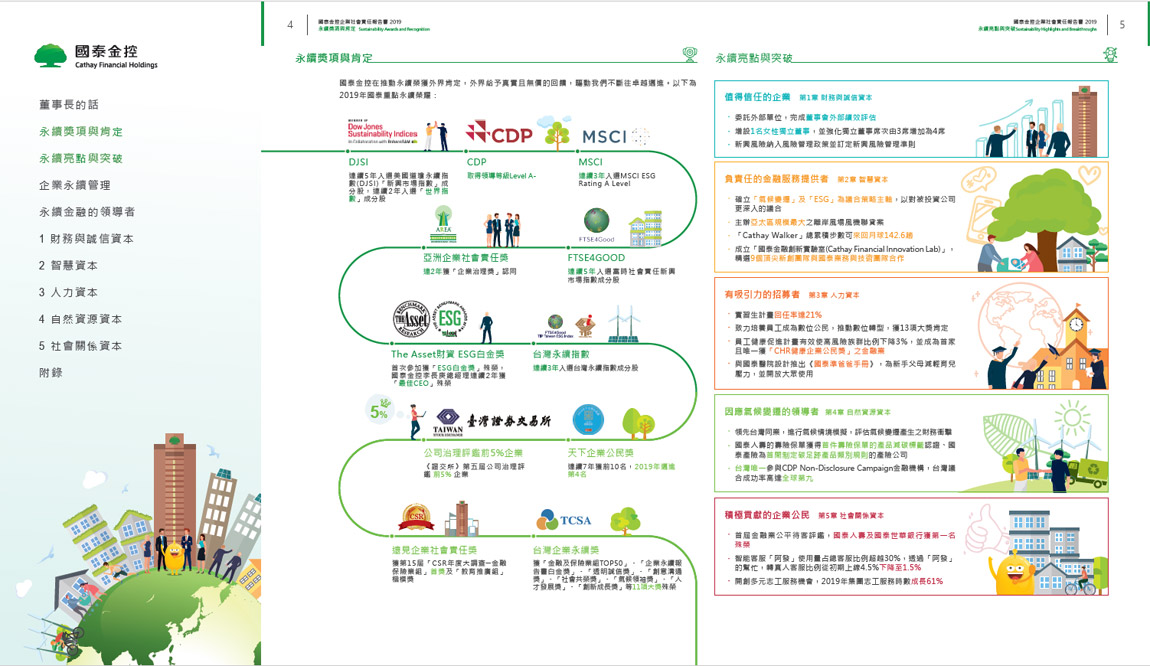Viewport: 1150px width, 666px height.
Task: Navigate to 永續金融的領導者 chapter
Action: pyautogui.click(x=87, y=212)
